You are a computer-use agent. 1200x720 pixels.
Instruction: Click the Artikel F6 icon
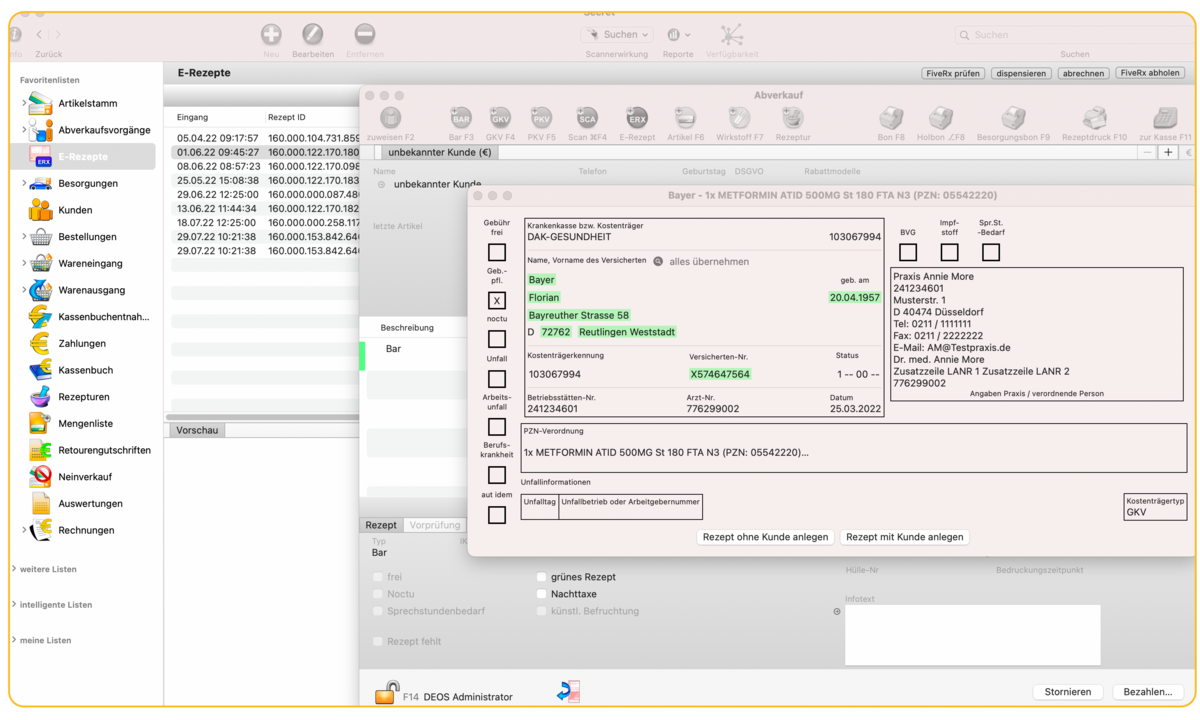click(x=685, y=118)
